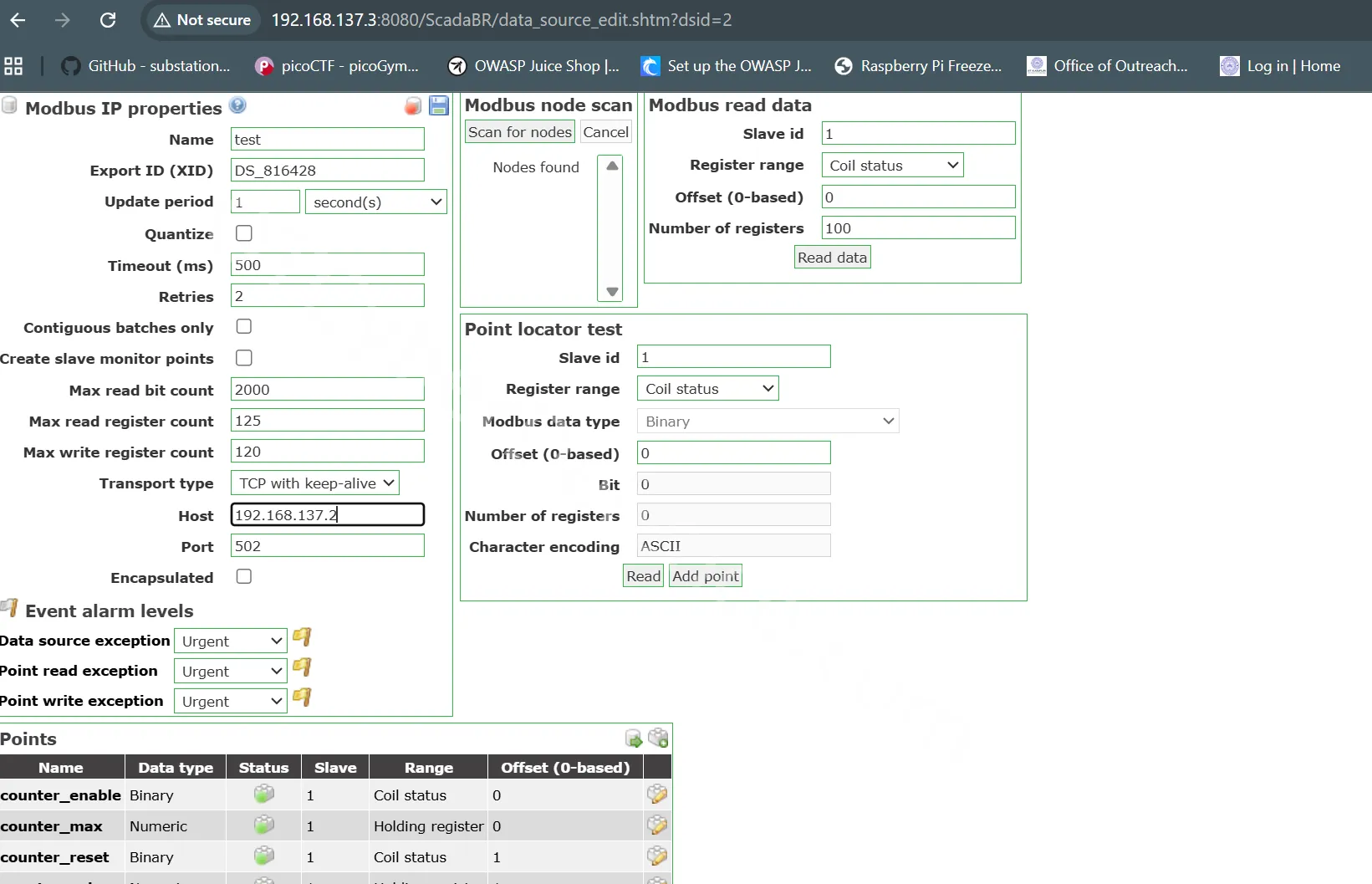Image resolution: width=1372 pixels, height=884 pixels.
Task: Enable the Quantize checkbox
Action: [244, 233]
